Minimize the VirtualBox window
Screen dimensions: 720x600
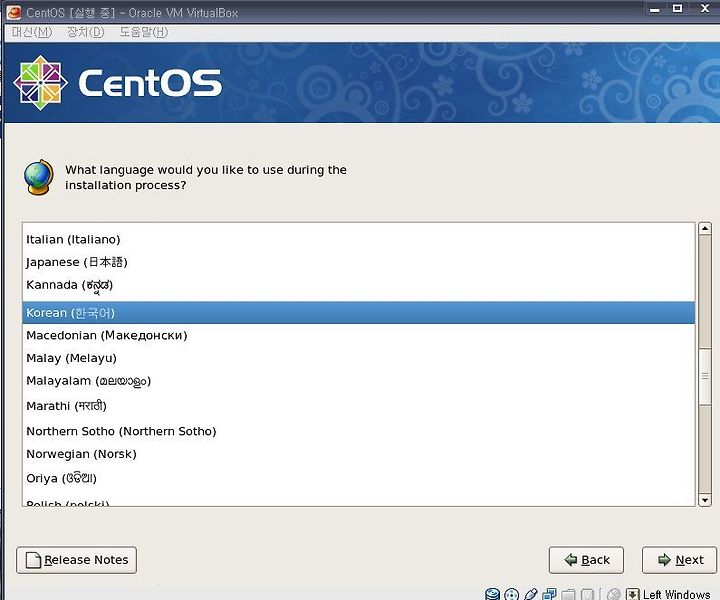pos(655,9)
